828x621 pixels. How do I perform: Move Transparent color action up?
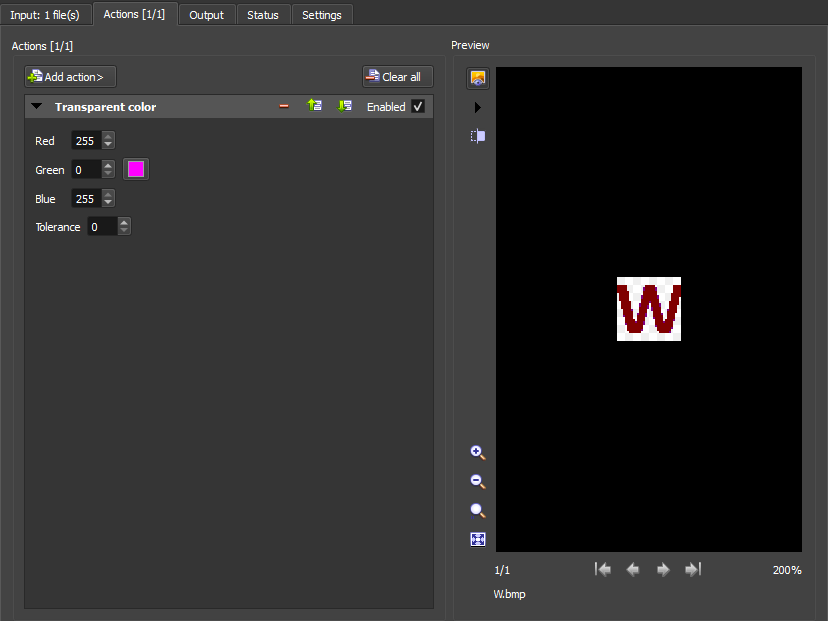coord(314,106)
